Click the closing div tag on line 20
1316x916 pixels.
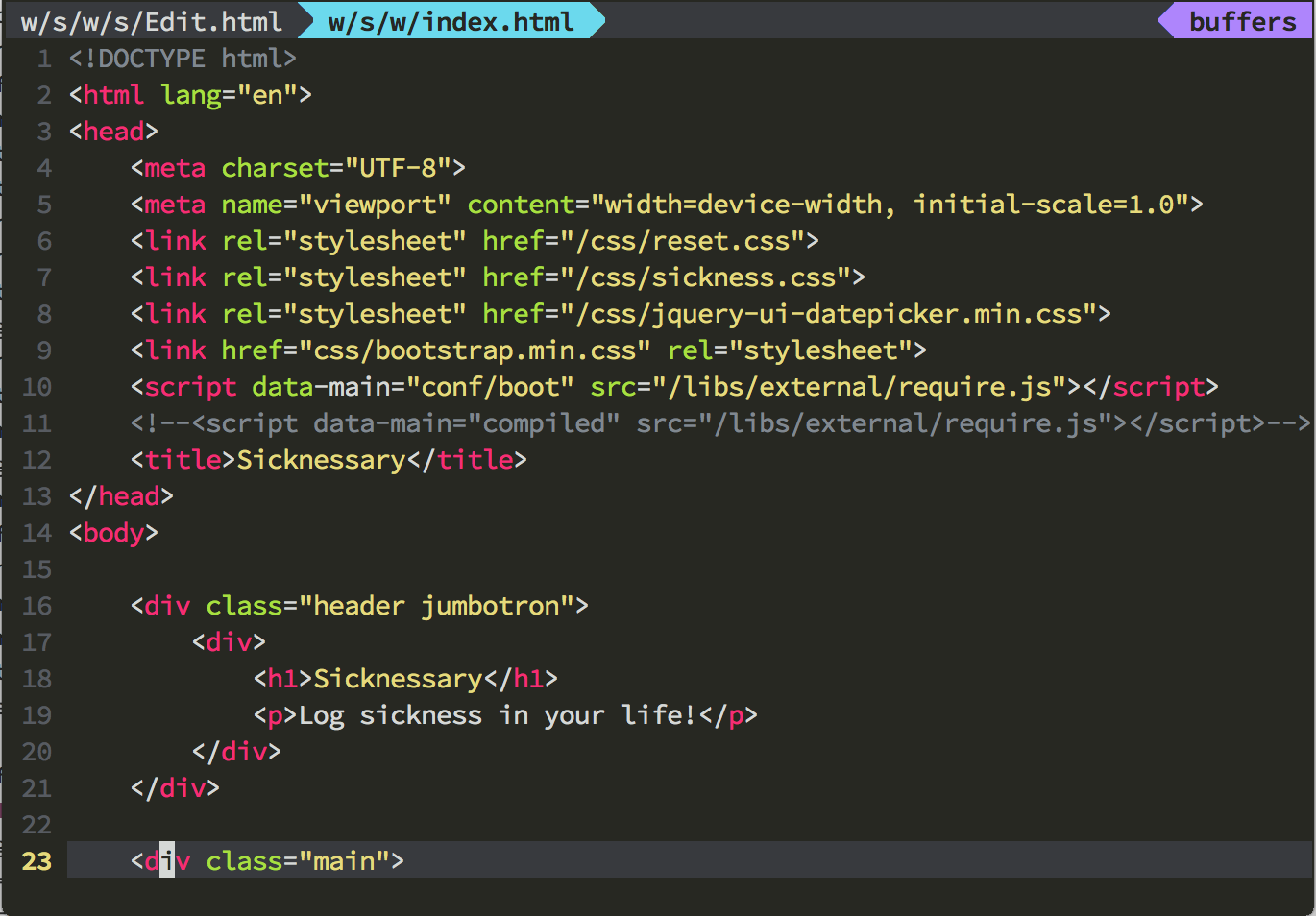(236, 752)
